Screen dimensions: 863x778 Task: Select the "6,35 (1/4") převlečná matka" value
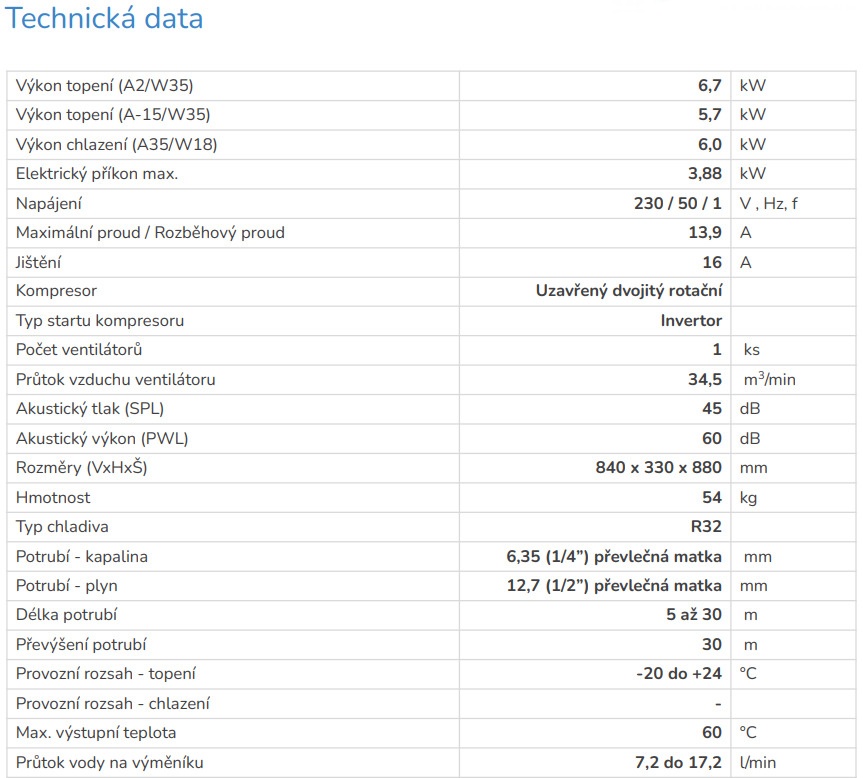[614, 556]
